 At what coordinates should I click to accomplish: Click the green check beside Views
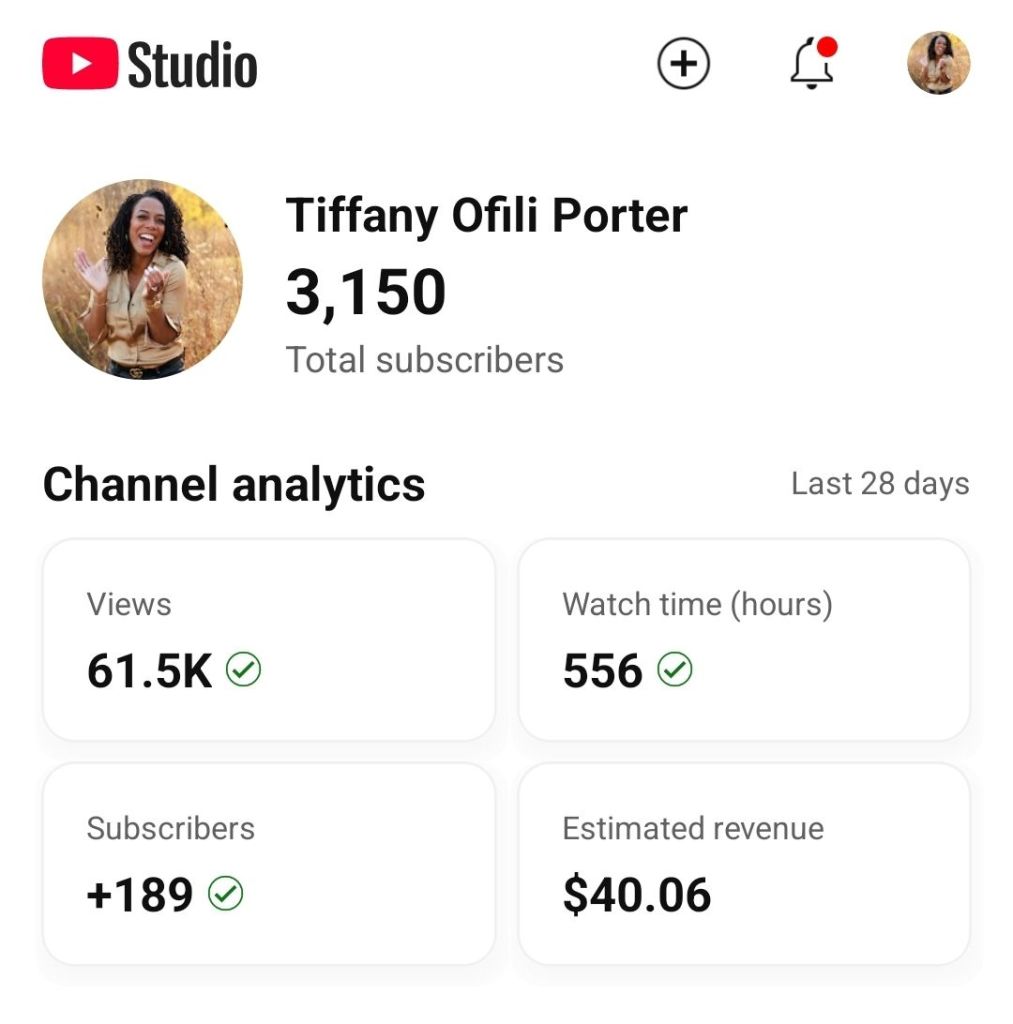[x=243, y=670]
